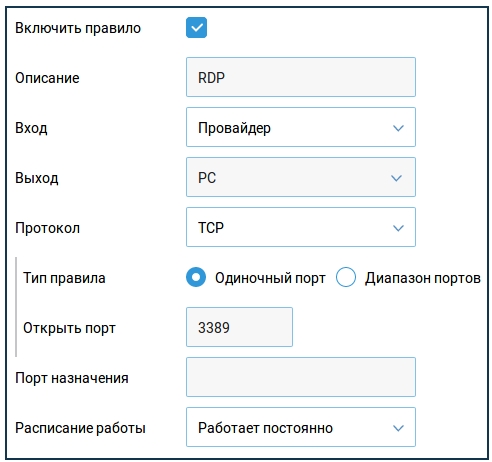
Task: Click the Включить правило label
Action: coord(78,28)
